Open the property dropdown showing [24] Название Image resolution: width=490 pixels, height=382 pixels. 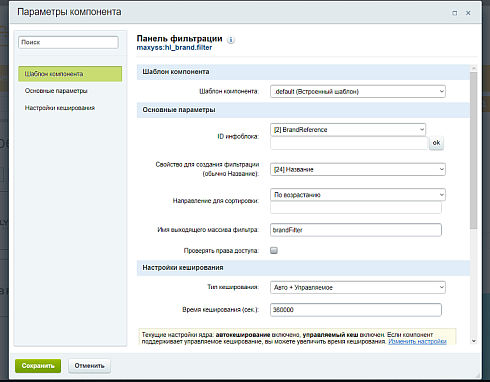[358, 169]
